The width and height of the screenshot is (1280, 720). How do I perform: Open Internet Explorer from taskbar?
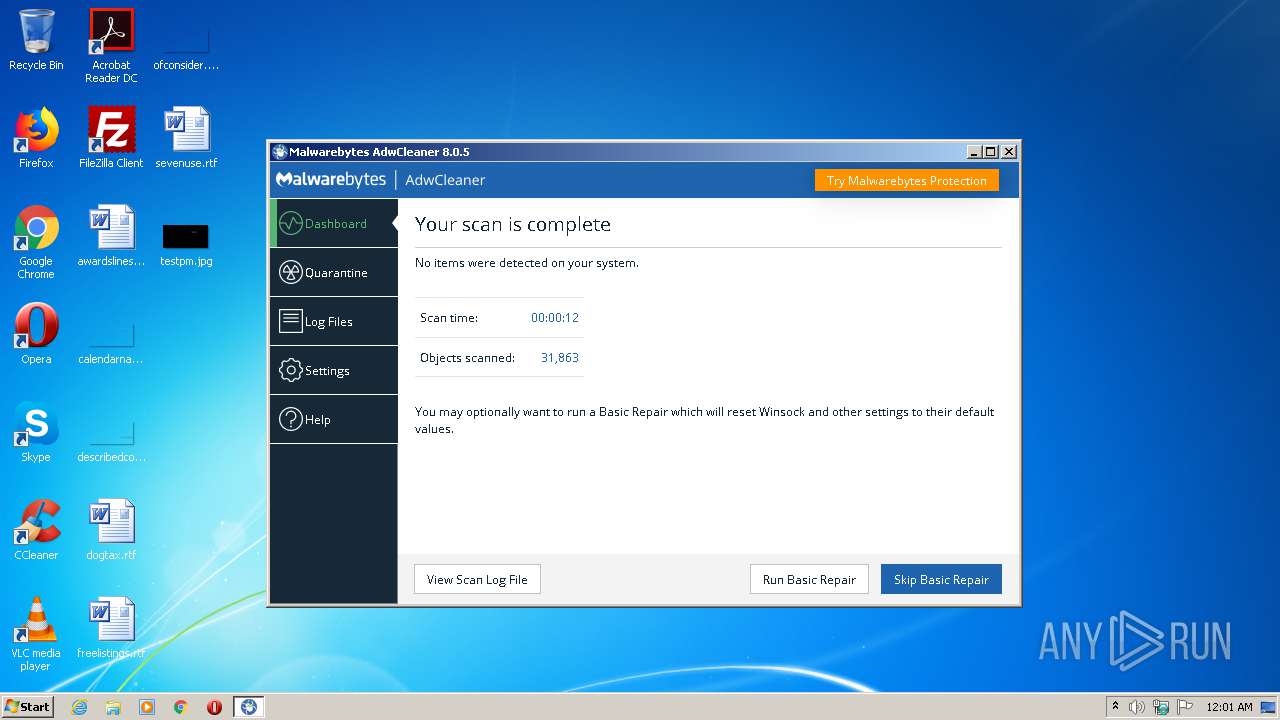(x=79, y=707)
